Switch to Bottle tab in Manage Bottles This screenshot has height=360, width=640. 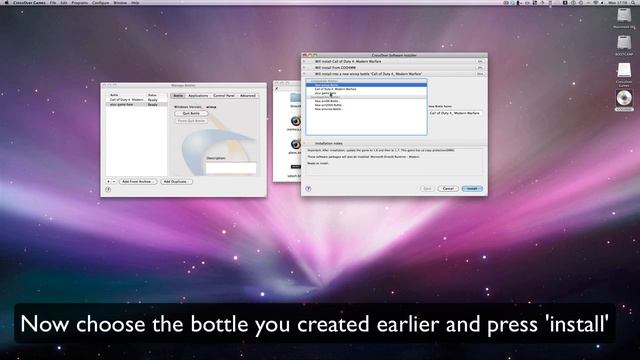pos(178,96)
